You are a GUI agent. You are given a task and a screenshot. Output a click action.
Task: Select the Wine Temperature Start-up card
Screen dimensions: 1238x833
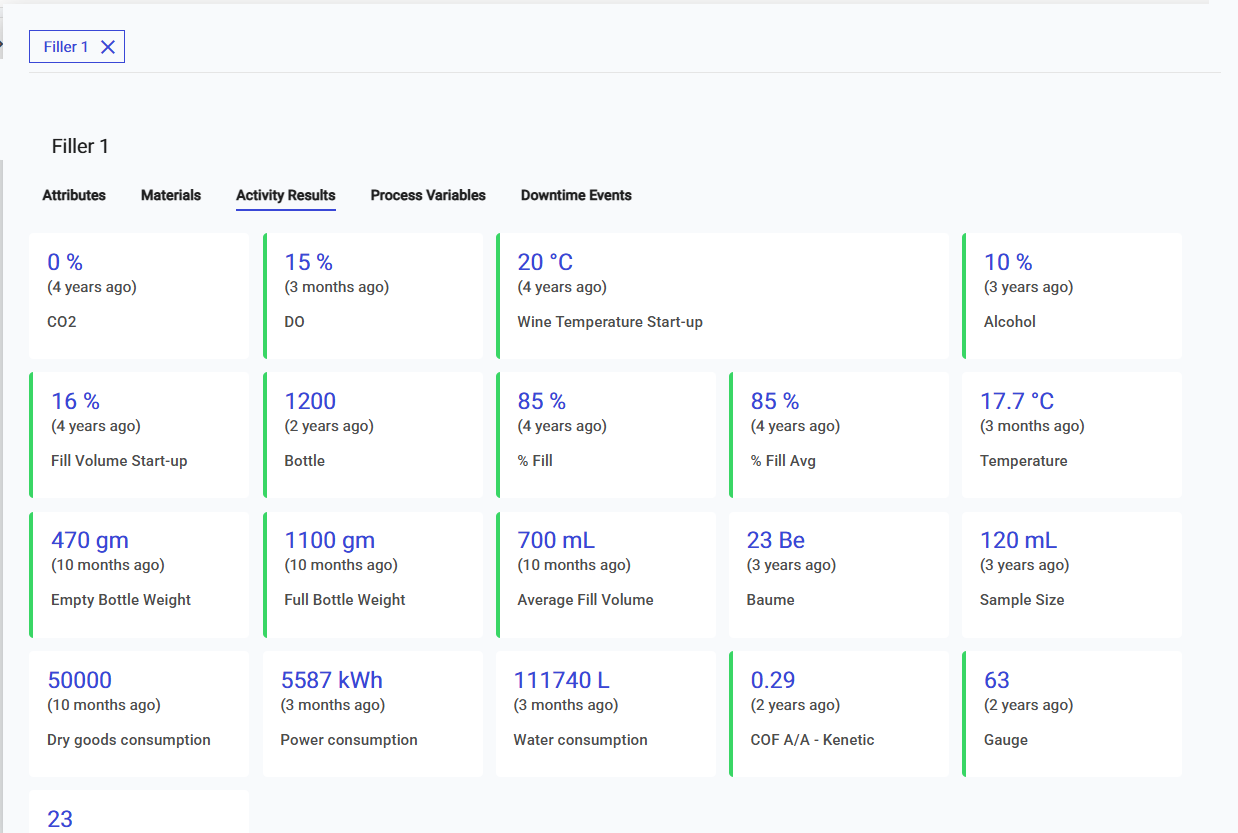click(x=722, y=296)
